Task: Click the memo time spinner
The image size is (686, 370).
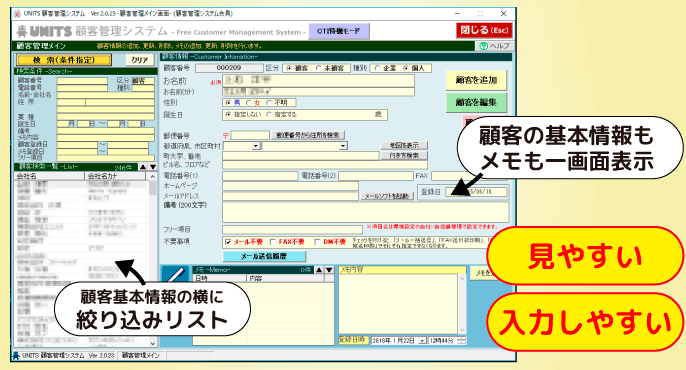Action: pyautogui.click(x=461, y=340)
